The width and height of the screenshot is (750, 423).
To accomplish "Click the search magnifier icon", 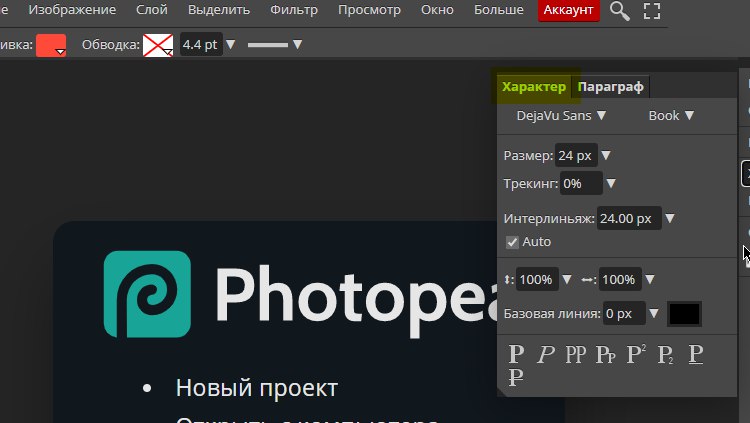I will (x=619, y=11).
